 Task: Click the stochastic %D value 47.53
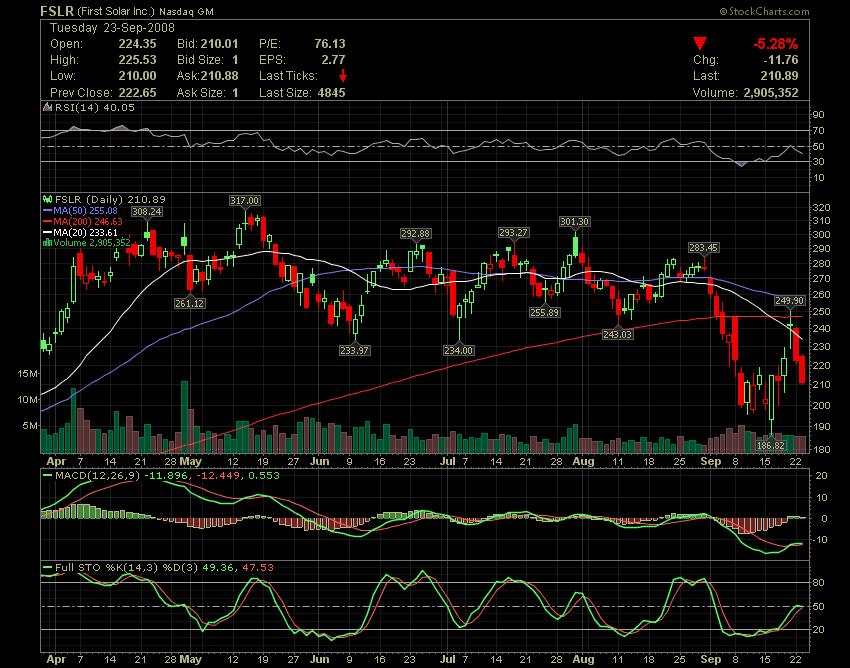(x=258, y=568)
